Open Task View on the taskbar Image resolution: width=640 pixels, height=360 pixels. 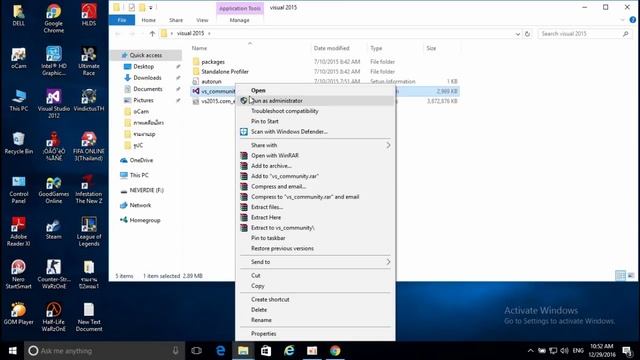196,351
